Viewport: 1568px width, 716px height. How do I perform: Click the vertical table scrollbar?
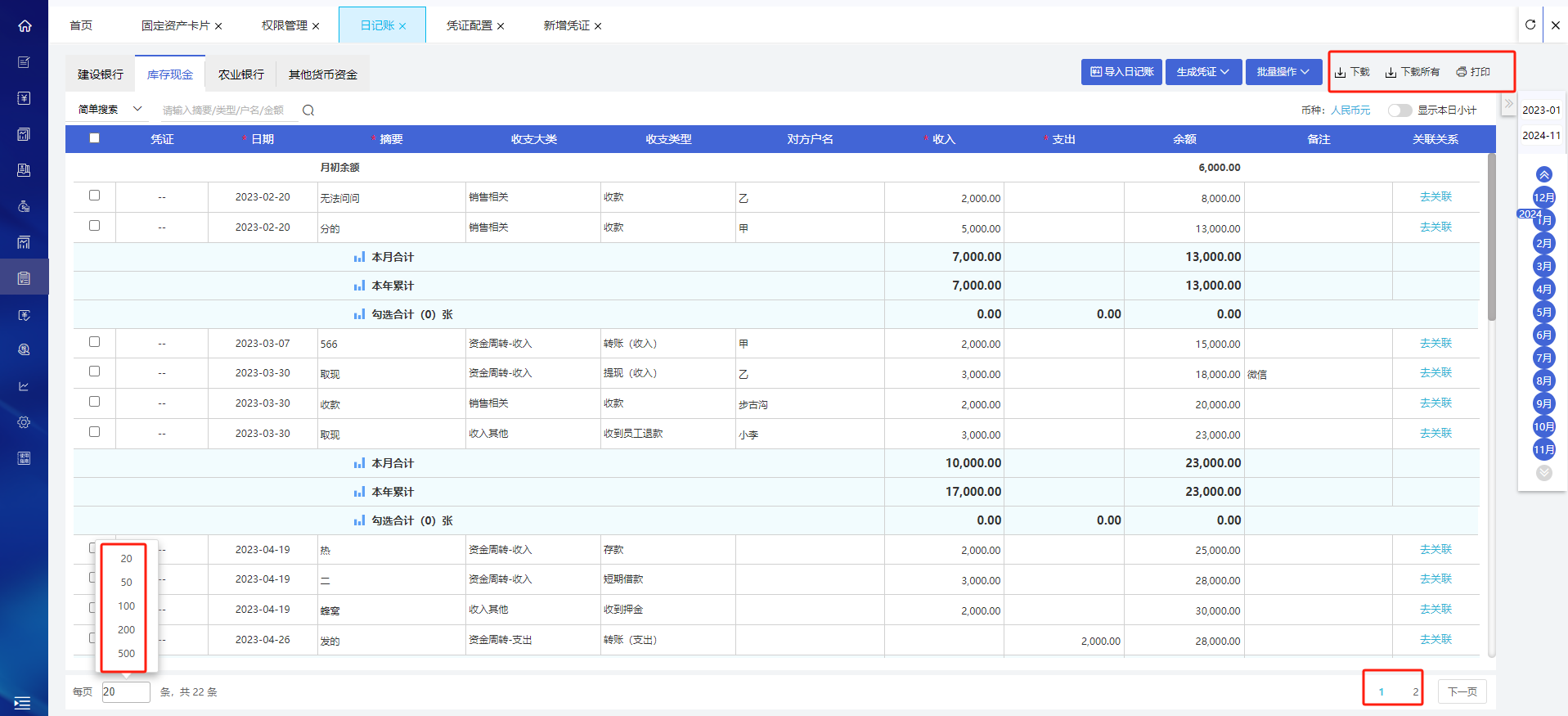[1492, 237]
